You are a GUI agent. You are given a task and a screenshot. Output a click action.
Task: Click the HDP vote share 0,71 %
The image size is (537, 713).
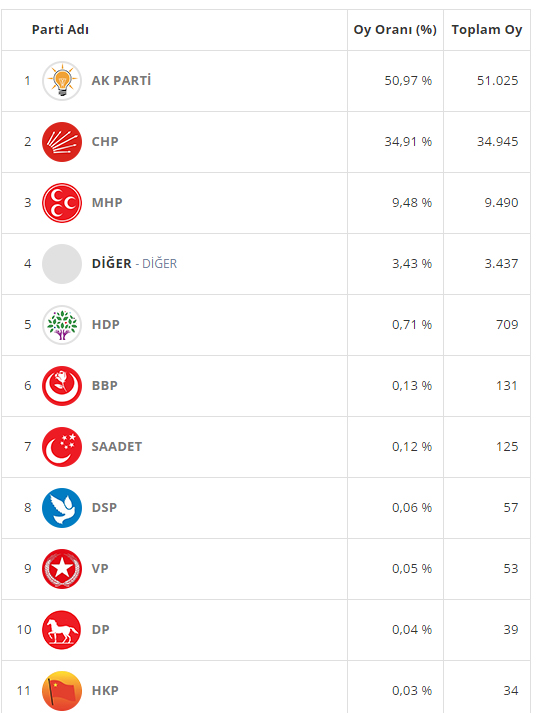pyautogui.click(x=412, y=325)
